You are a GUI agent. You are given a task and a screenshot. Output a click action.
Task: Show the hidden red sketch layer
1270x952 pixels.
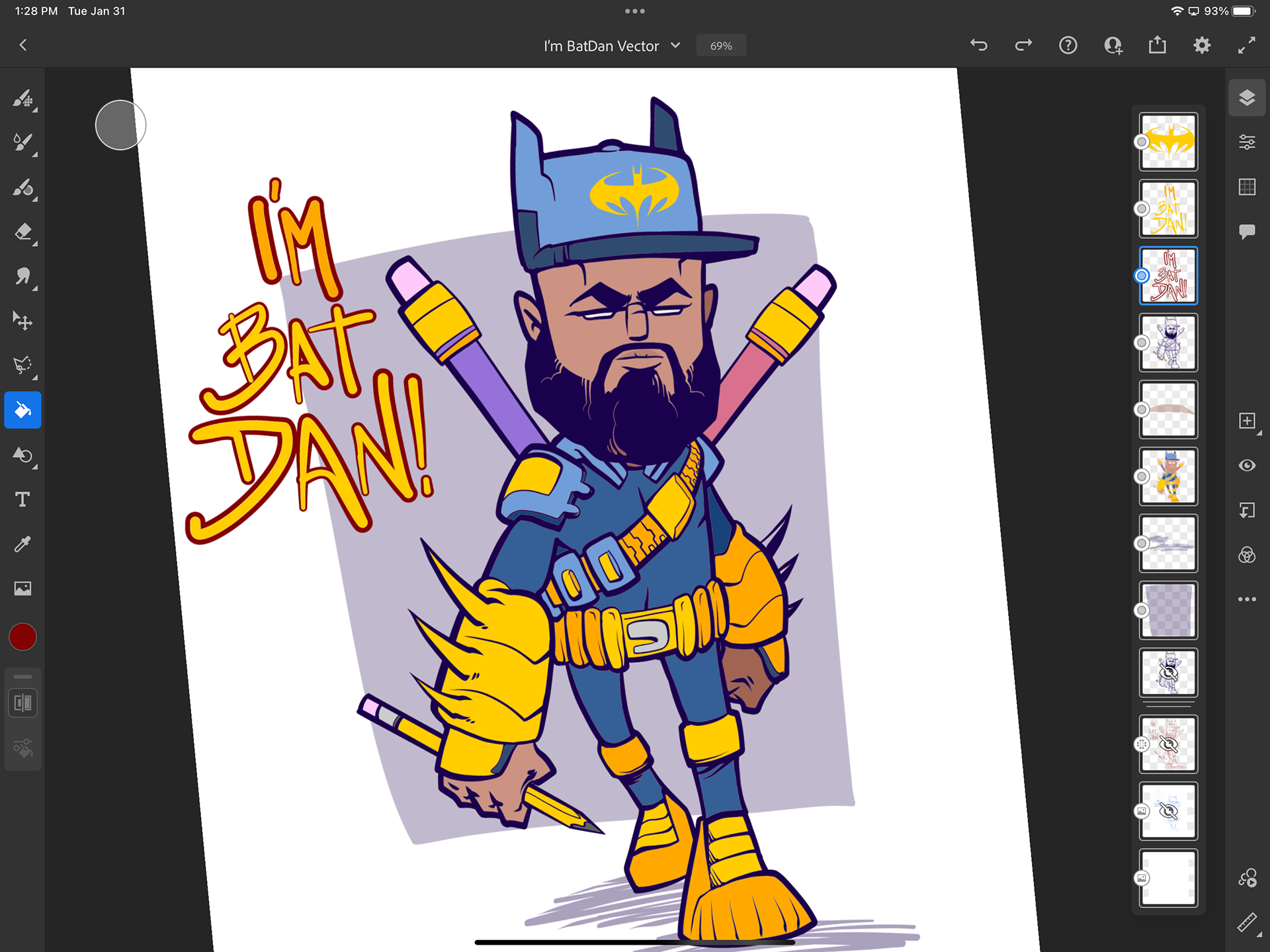tap(1169, 744)
